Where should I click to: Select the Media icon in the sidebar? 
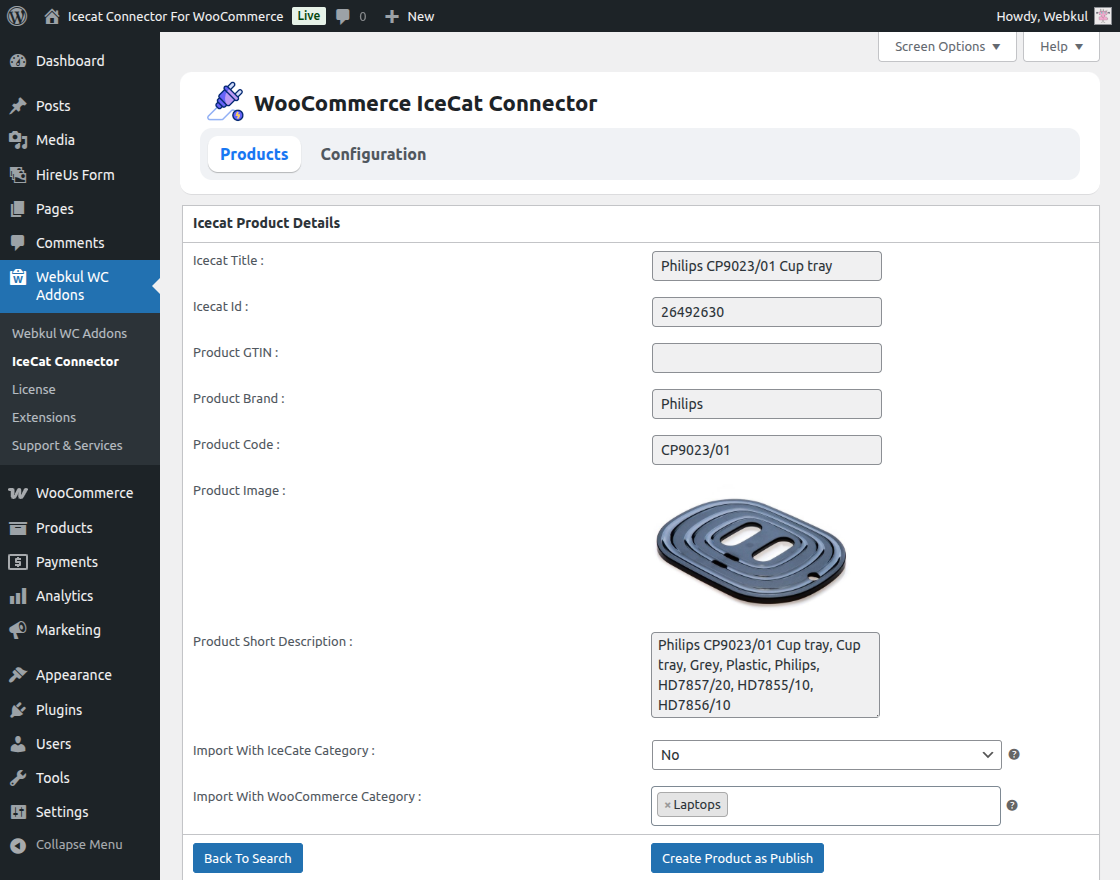pos(20,140)
